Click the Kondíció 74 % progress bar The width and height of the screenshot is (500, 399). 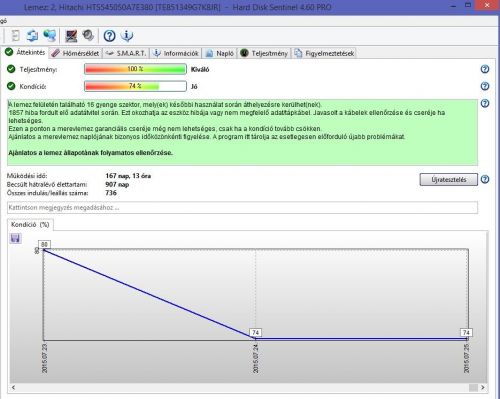coord(135,86)
